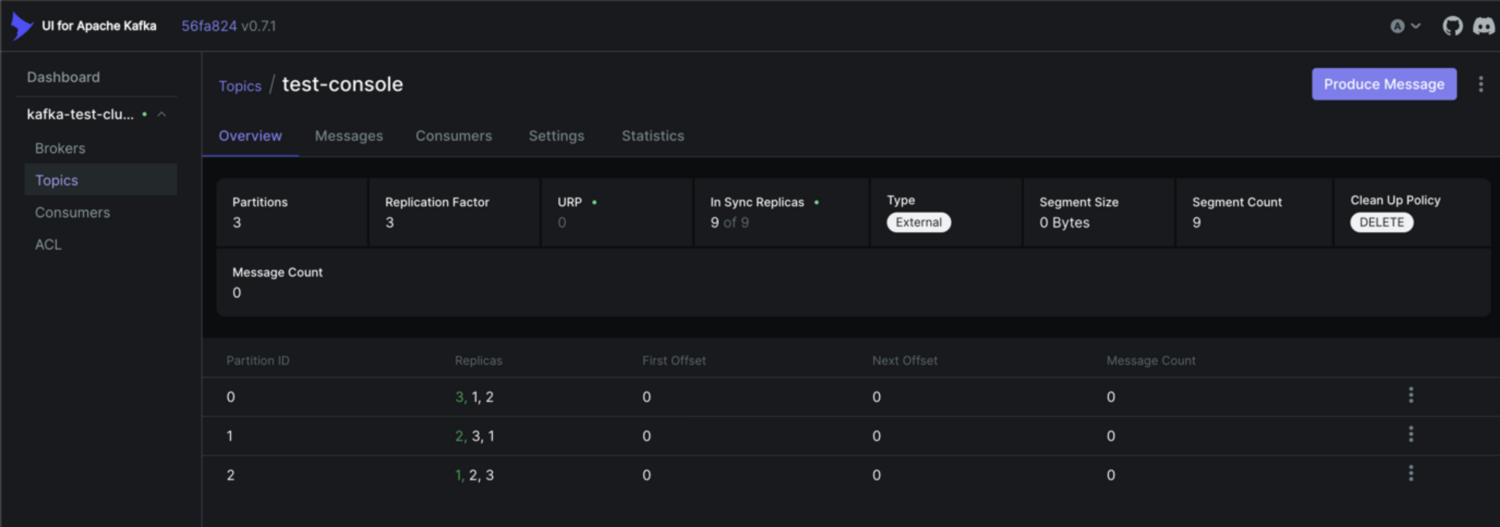The width and height of the screenshot is (1500, 527).
Task: Switch to the Messages tab
Action: 349,136
